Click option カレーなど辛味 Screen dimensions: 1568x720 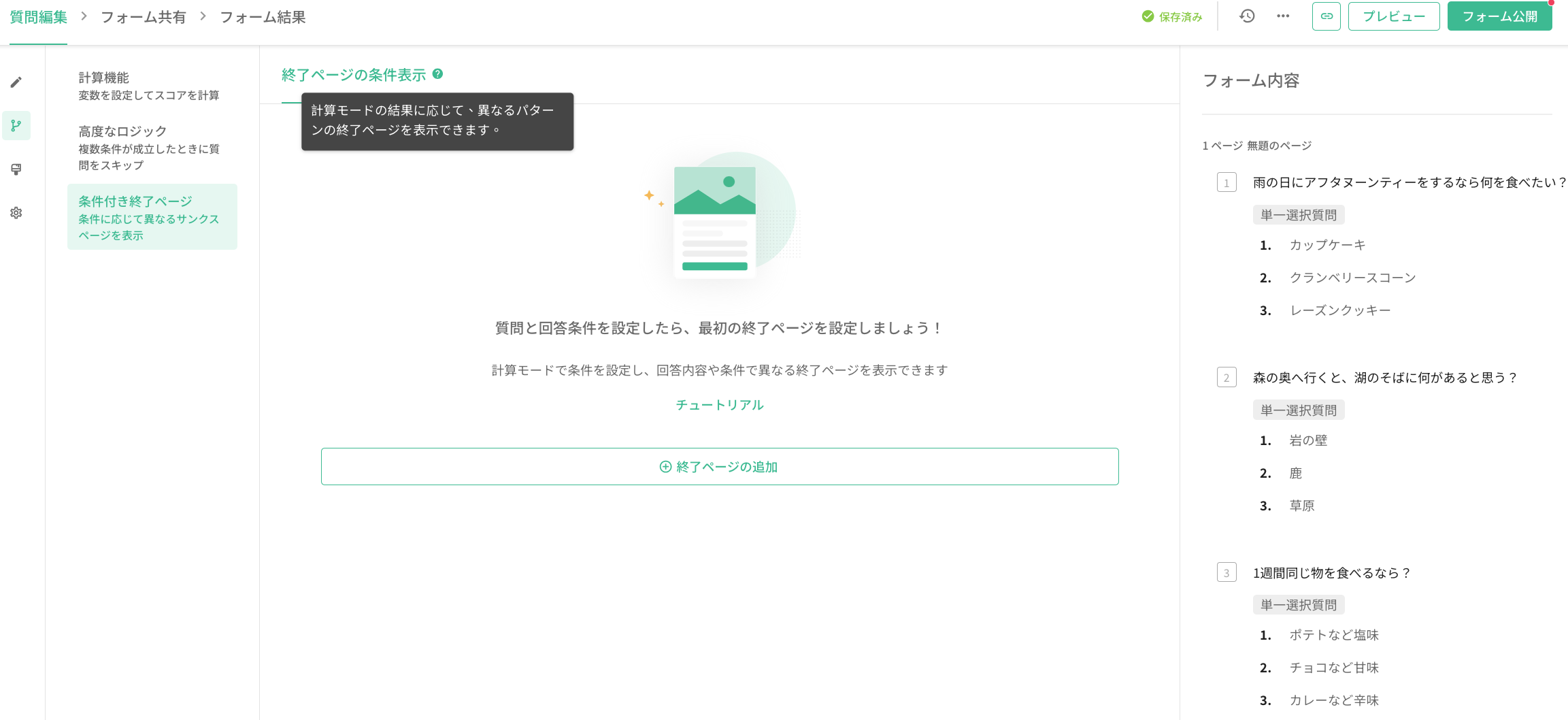pyautogui.click(x=1334, y=700)
